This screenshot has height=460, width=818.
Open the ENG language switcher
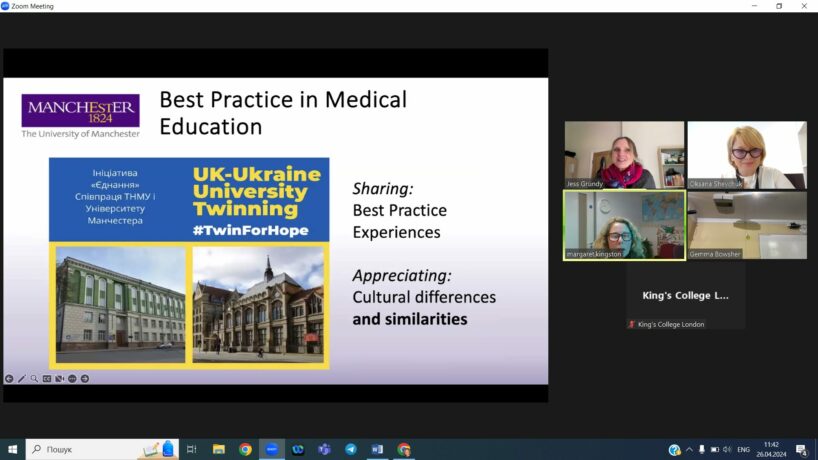743,450
